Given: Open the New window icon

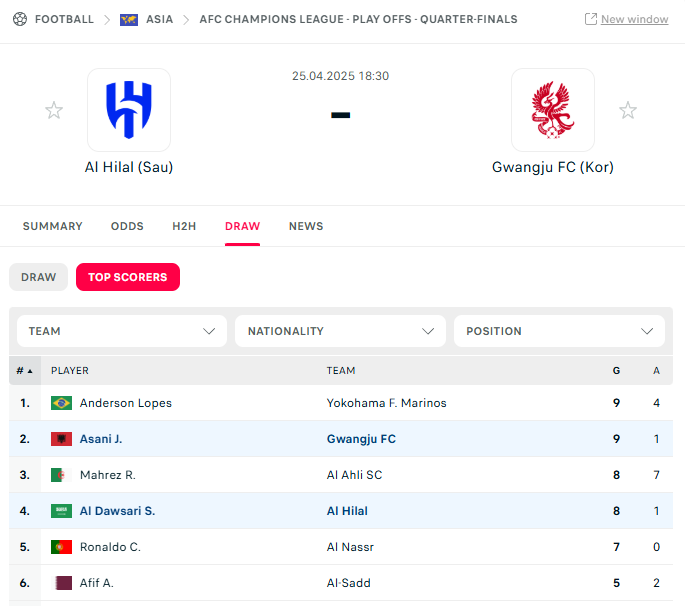Looking at the screenshot, I should coord(591,19).
